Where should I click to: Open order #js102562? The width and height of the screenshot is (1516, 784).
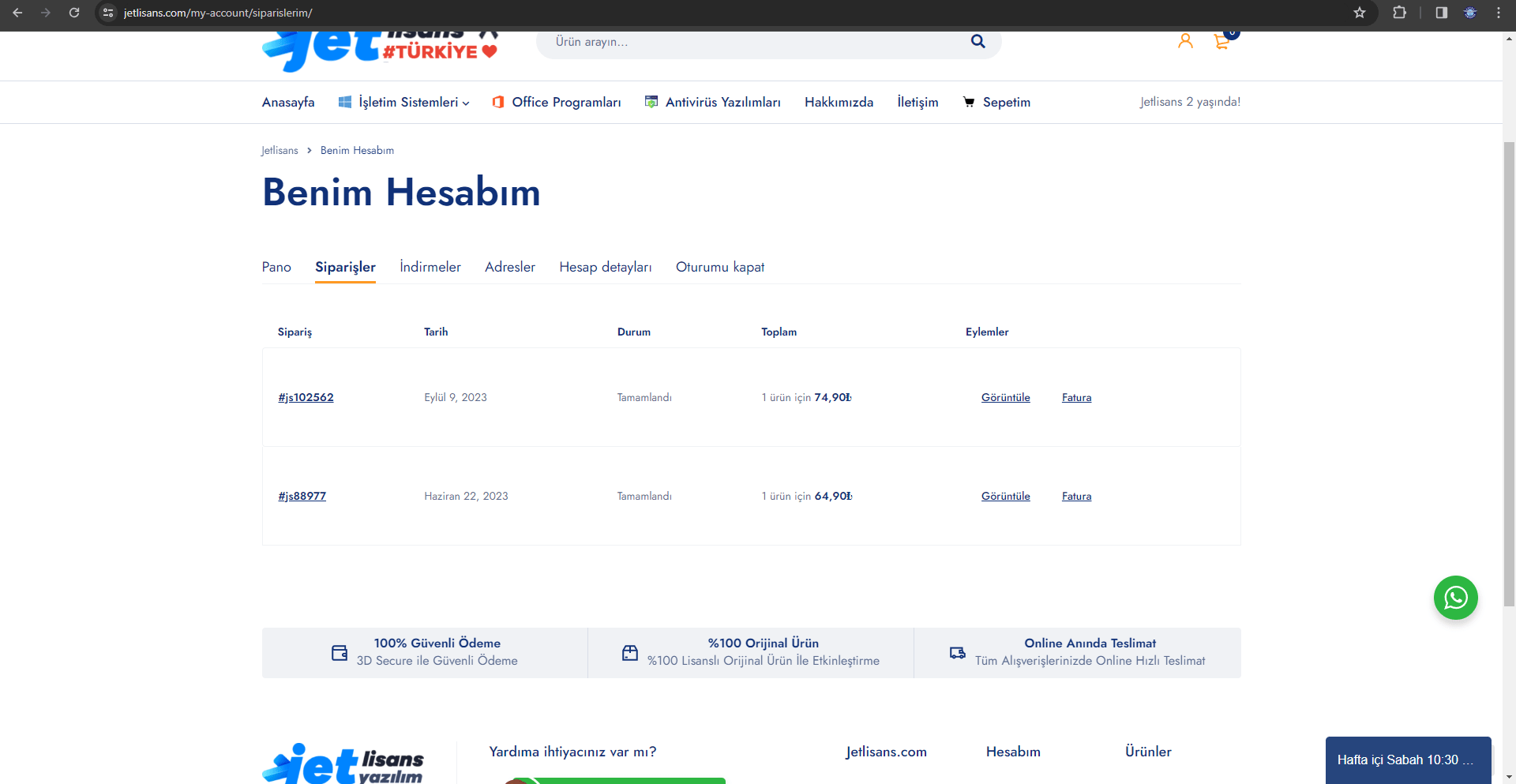click(306, 397)
